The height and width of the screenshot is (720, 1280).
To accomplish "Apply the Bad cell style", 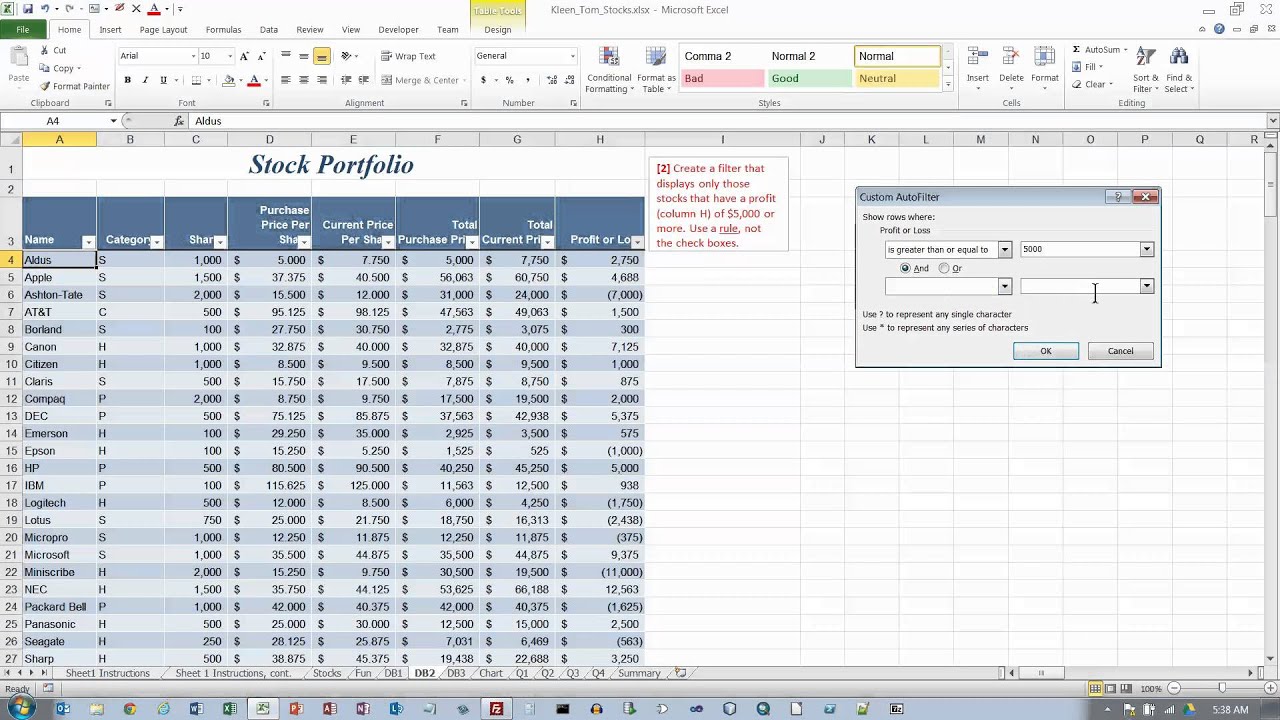I will (x=721, y=78).
